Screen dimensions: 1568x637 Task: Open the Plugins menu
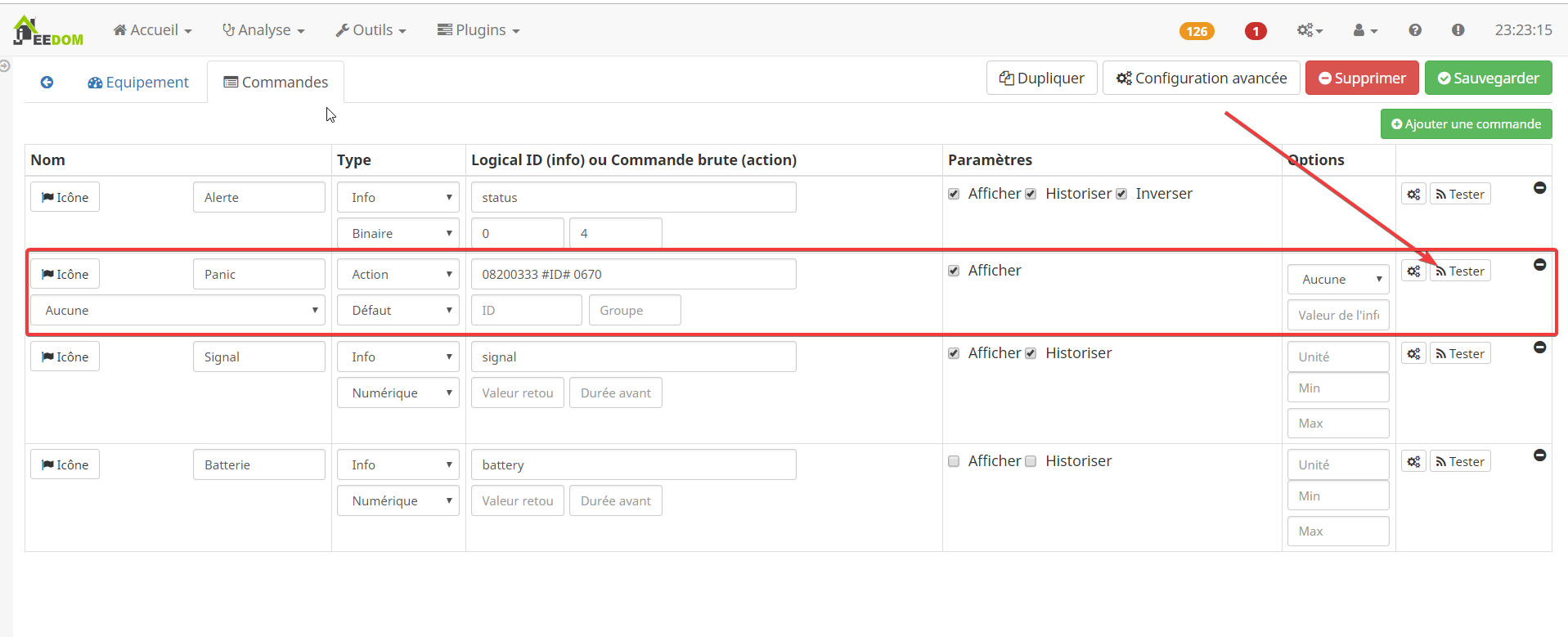point(478,30)
